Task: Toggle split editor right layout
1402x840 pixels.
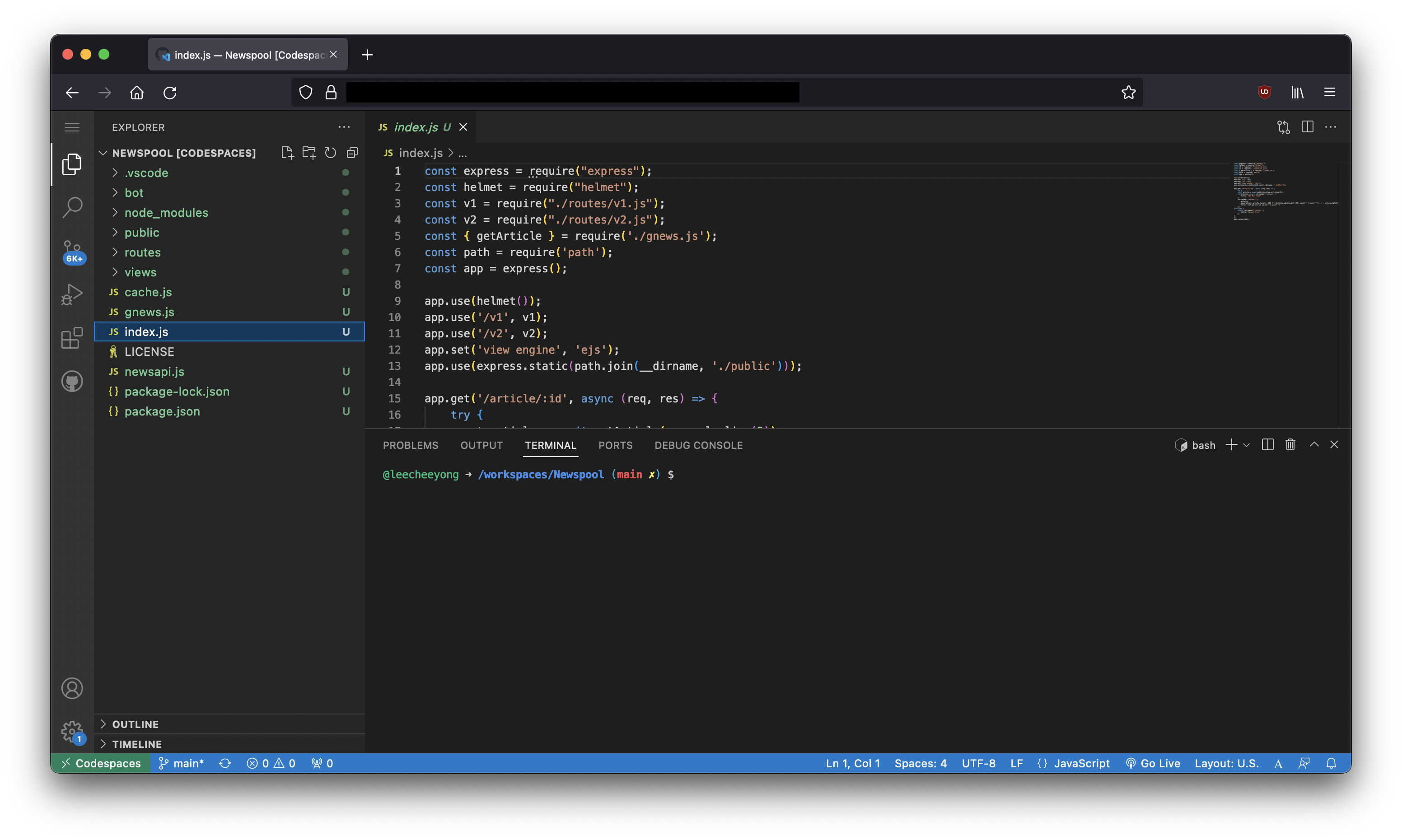Action: tap(1307, 127)
